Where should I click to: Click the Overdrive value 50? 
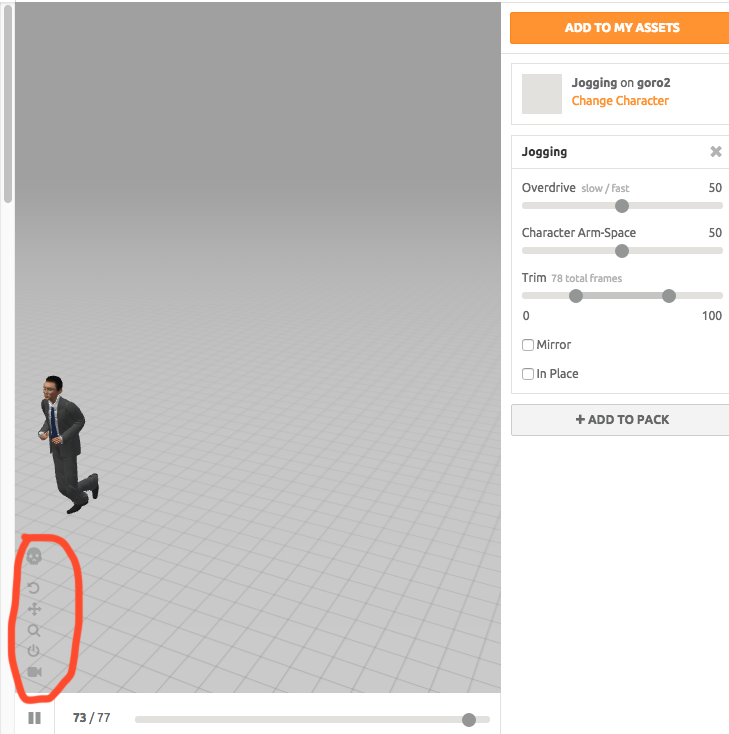[x=715, y=188]
